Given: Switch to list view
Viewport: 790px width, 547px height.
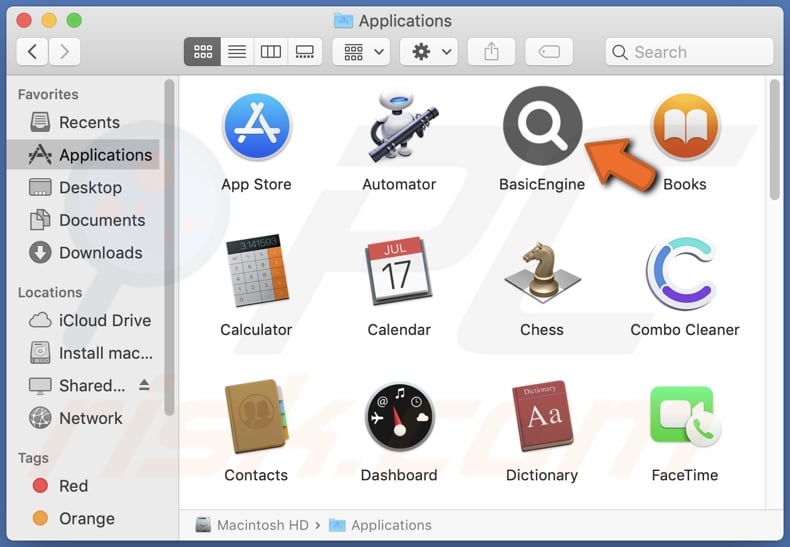Looking at the screenshot, I should tap(237, 51).
